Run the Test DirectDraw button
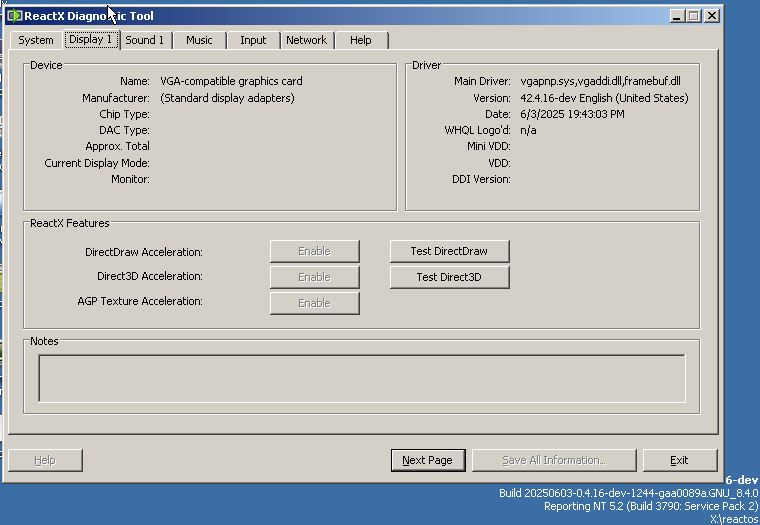 point(449,251)
